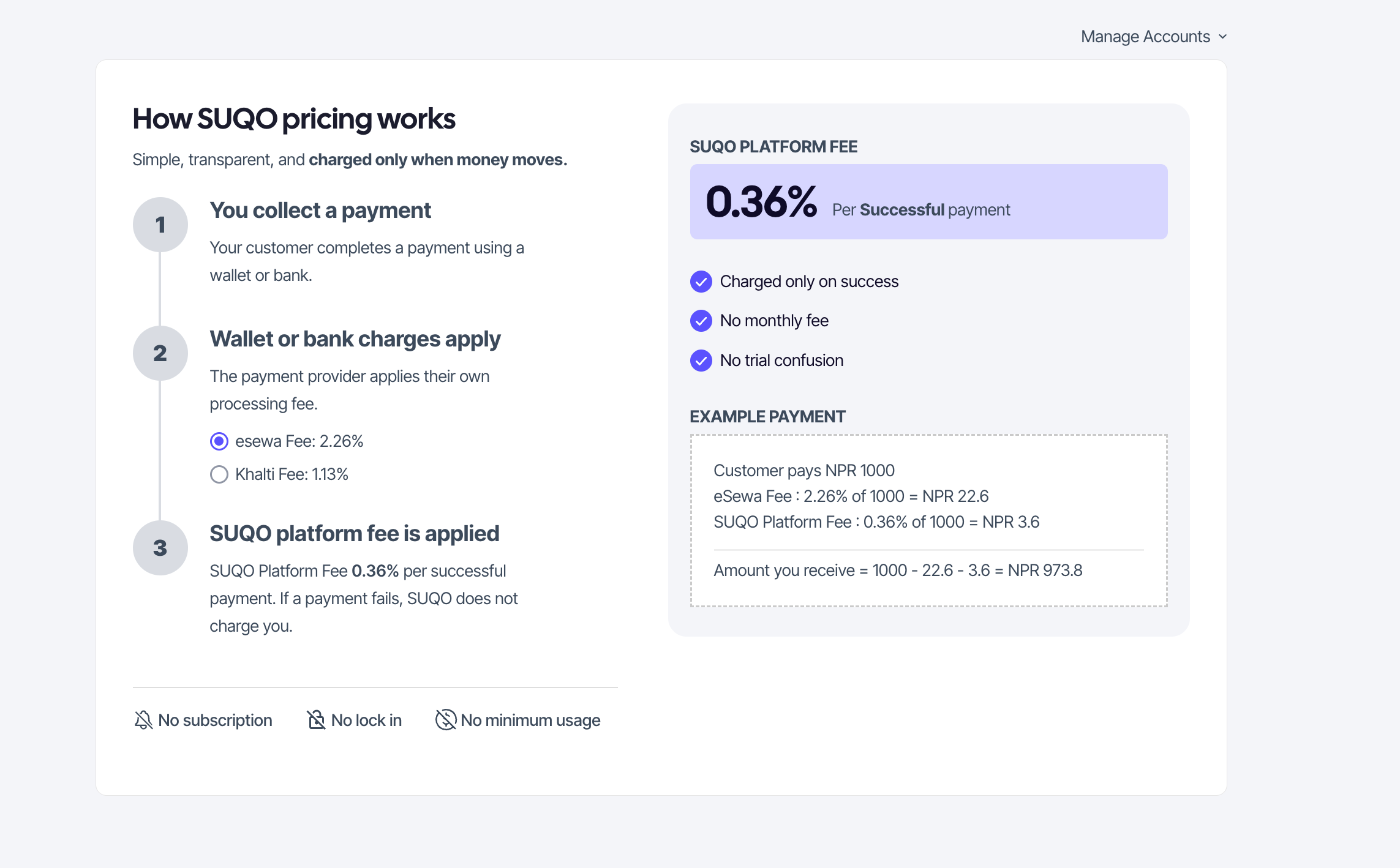Image resolution: width=1400 pixels, height=868 pixels.
Task: Click the crossed-out bell No subscription icon
Action: (143, 720)
